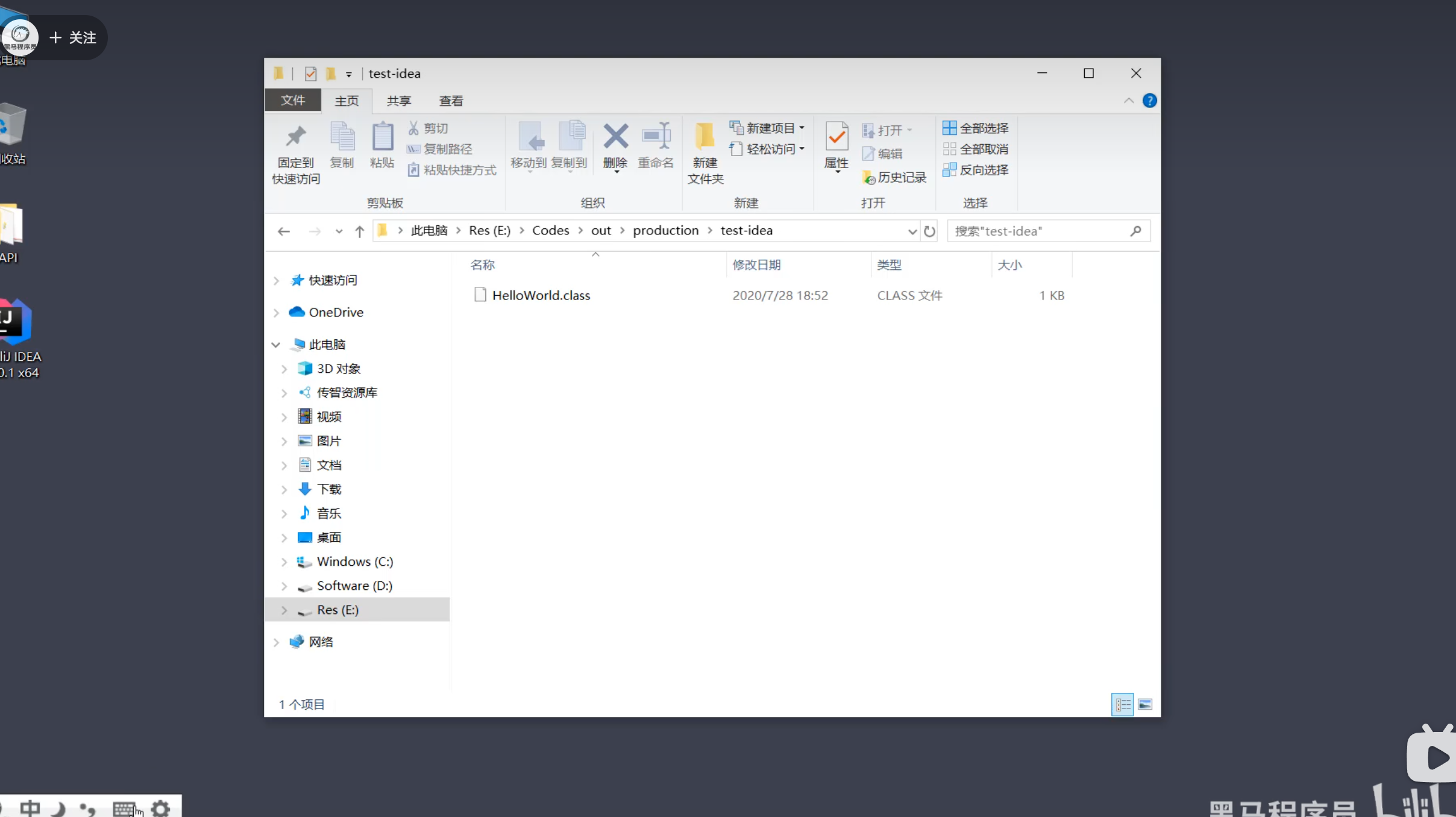Open the help question mark icon
The image size is (1456, 817).
(1149, 101)
